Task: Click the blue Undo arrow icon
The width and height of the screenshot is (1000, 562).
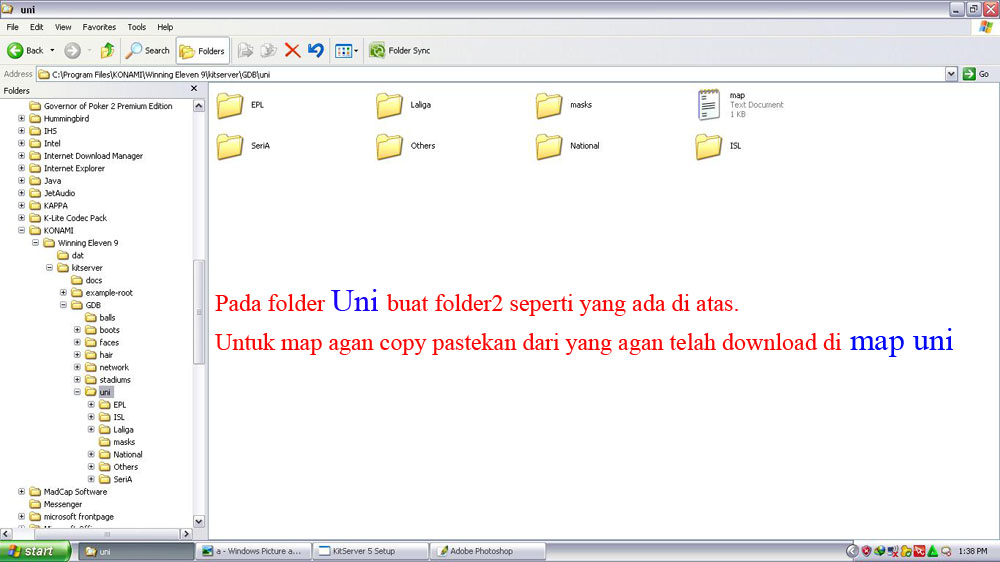Action: pos(316,50)
